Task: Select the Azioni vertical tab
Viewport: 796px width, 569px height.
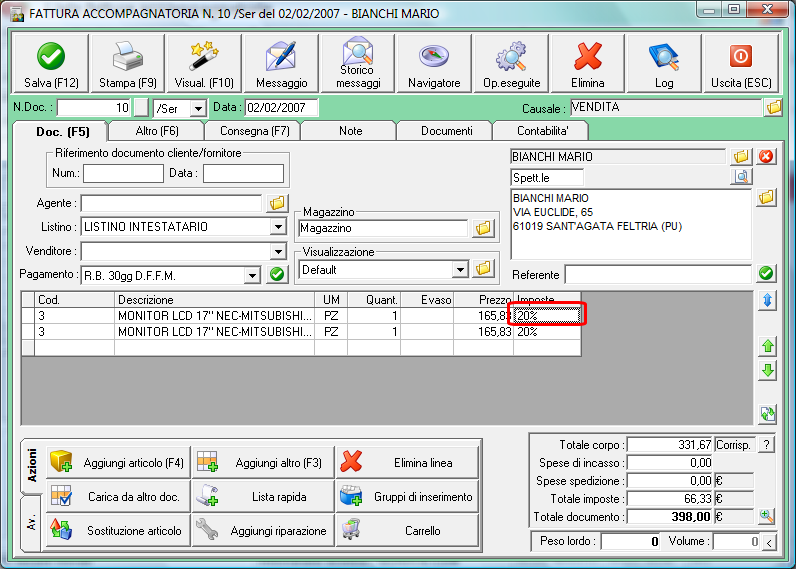Action: point(32,465)
